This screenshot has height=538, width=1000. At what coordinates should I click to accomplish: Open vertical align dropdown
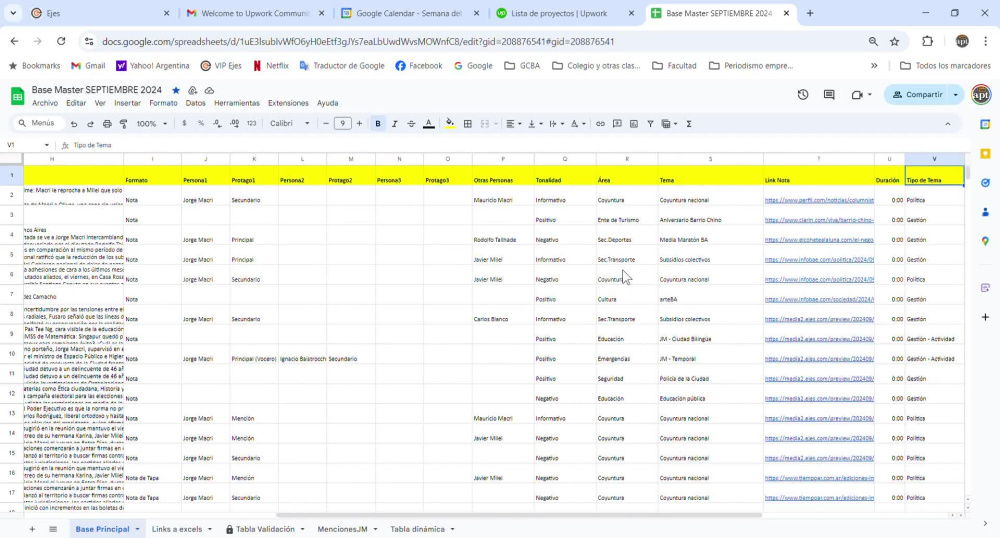[535, 124]
